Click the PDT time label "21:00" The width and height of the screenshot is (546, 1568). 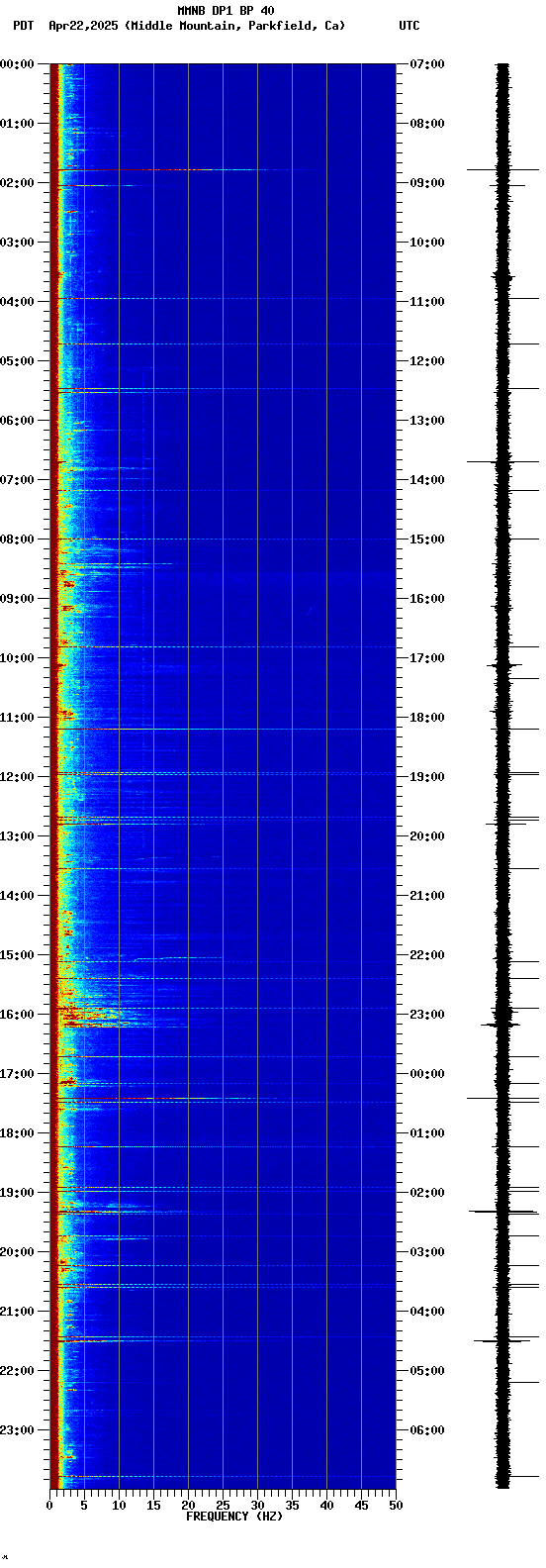[17, 1312]
